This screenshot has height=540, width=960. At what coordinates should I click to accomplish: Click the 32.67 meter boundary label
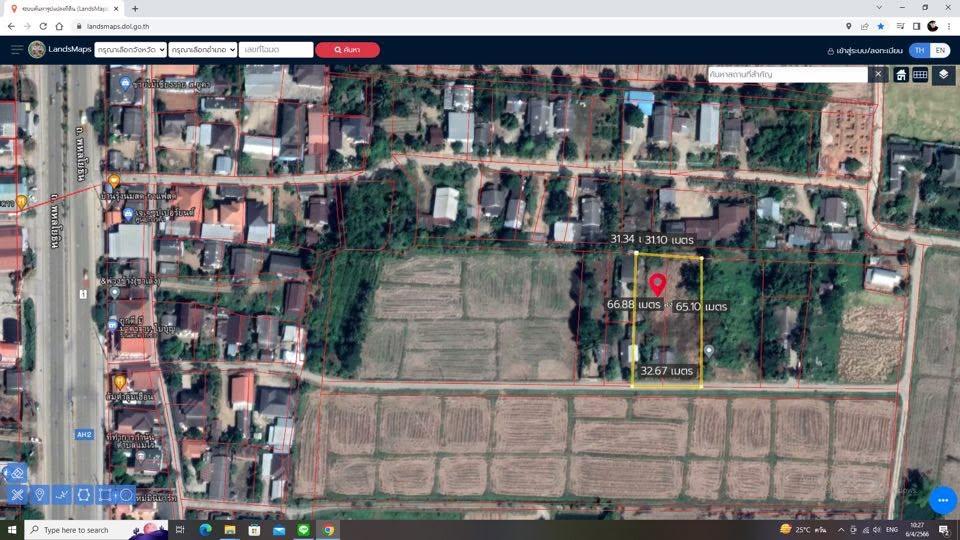click(667, 371)
